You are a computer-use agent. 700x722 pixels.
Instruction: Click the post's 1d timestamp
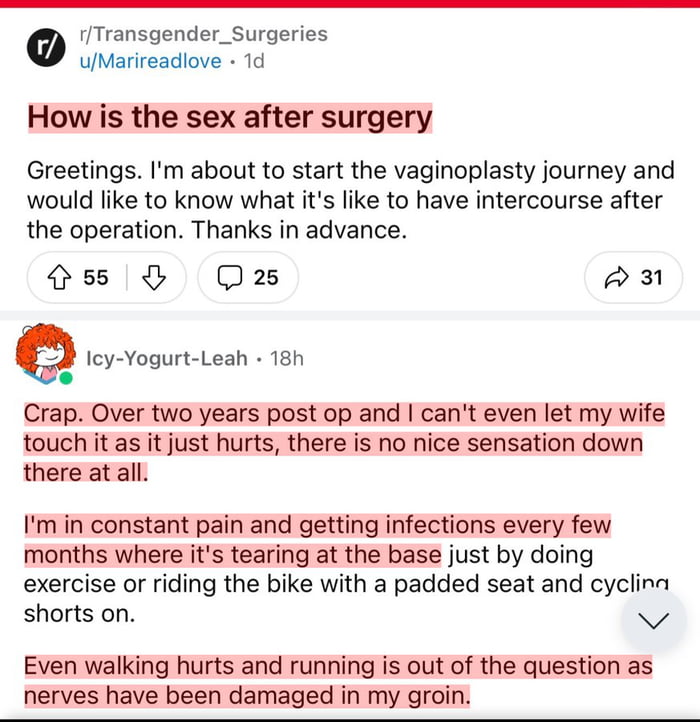[x=255, y=60]
